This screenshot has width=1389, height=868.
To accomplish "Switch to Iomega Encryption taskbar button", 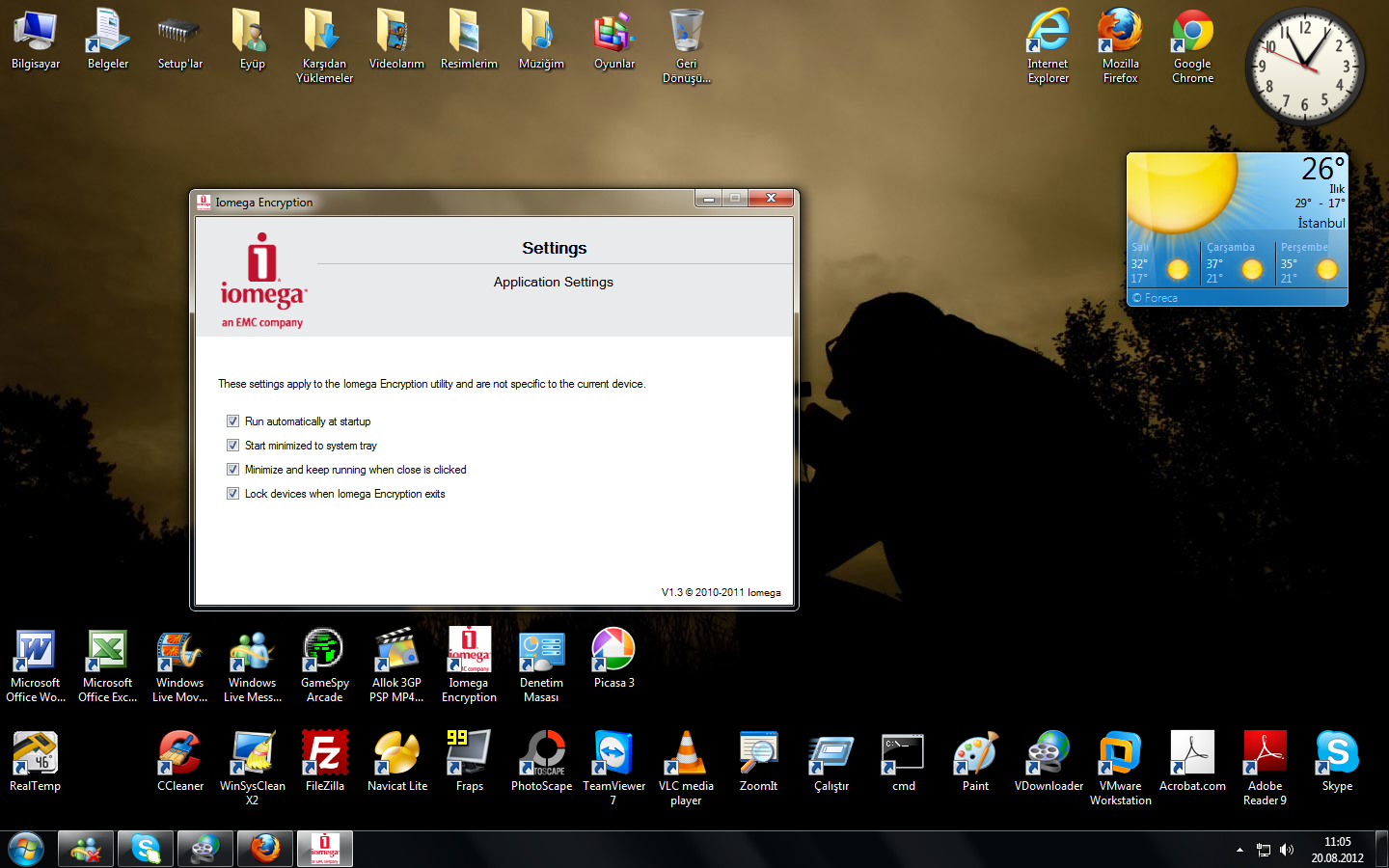I will (325, 849).
